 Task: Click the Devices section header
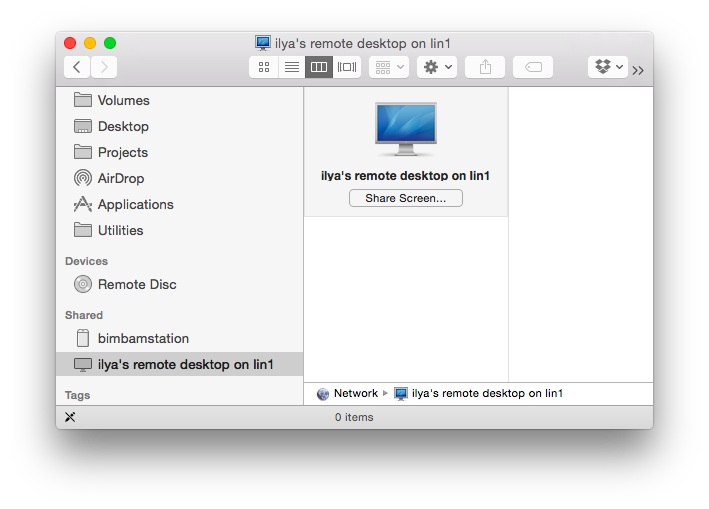pyautogui.click(x=86, y=261)
